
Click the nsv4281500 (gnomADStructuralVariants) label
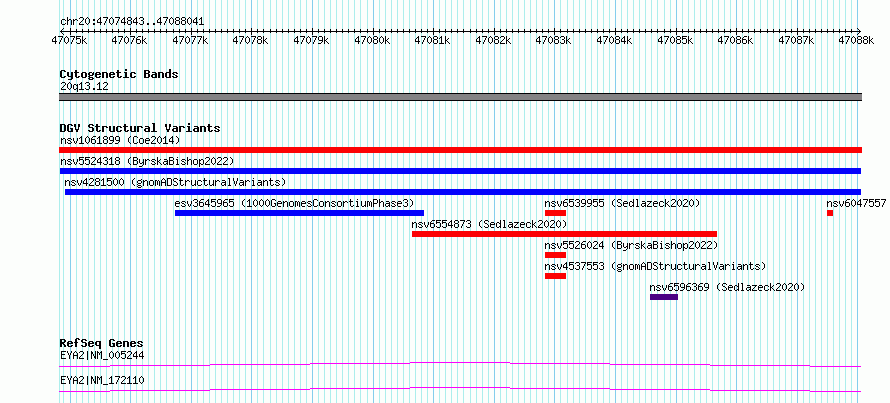pos(175,182)
